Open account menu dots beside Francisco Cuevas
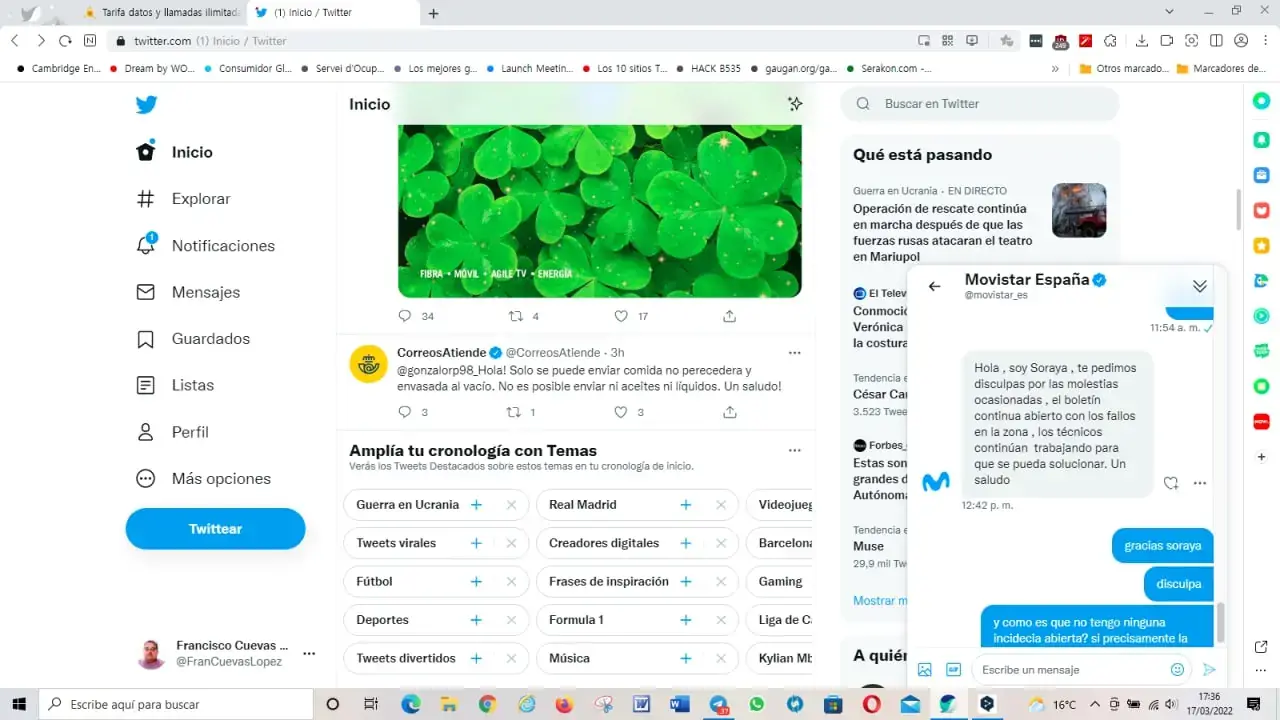The image size is (1280, 720). click(x=309, y=654)
